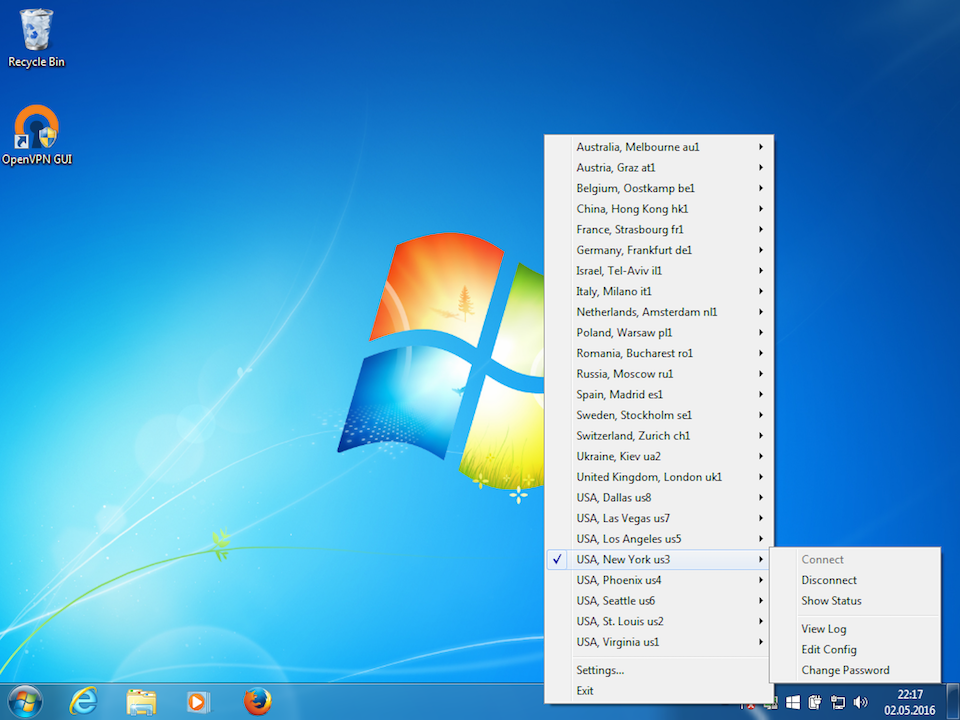Image resolution: width=960 pixels, height=720 pixels.
Task: Click the power plug tray icon
Action: [x=814, y=702]
